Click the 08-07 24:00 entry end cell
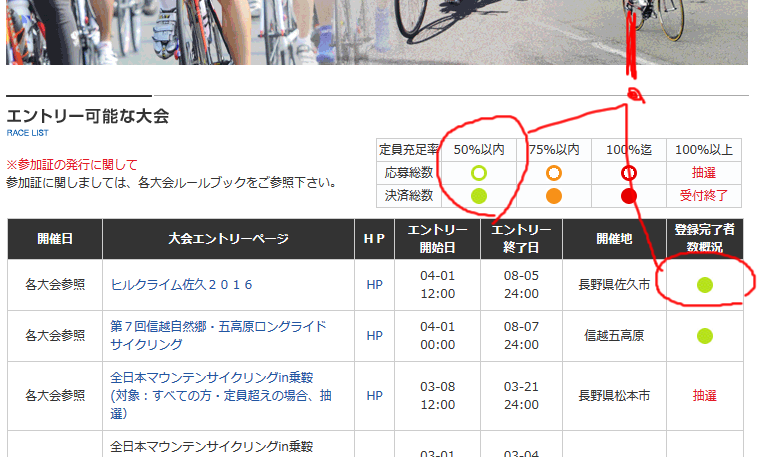Viewport: 762px width, 457px height. click(521, 336)
